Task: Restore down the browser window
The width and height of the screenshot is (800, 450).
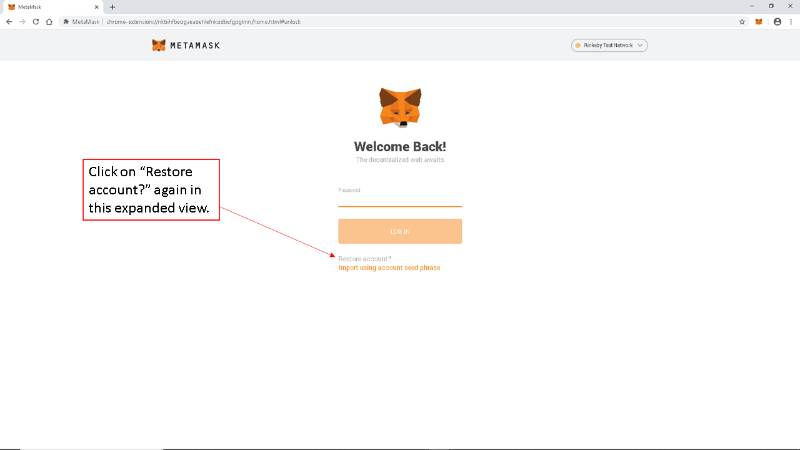Action: point(771,6)
